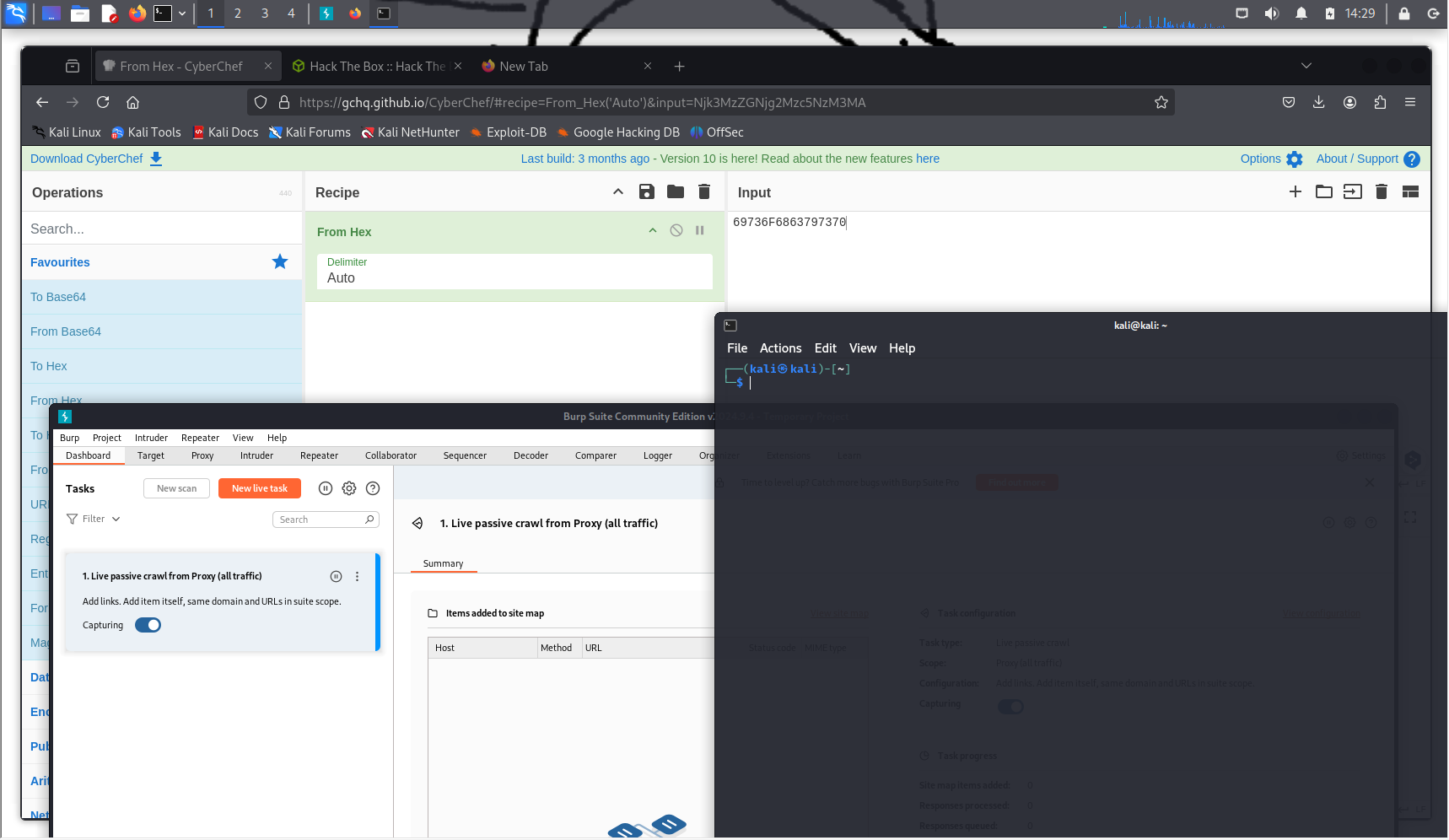Clear the recipe with the trash icon
The image size is (1449, 840).
[704, 191]
